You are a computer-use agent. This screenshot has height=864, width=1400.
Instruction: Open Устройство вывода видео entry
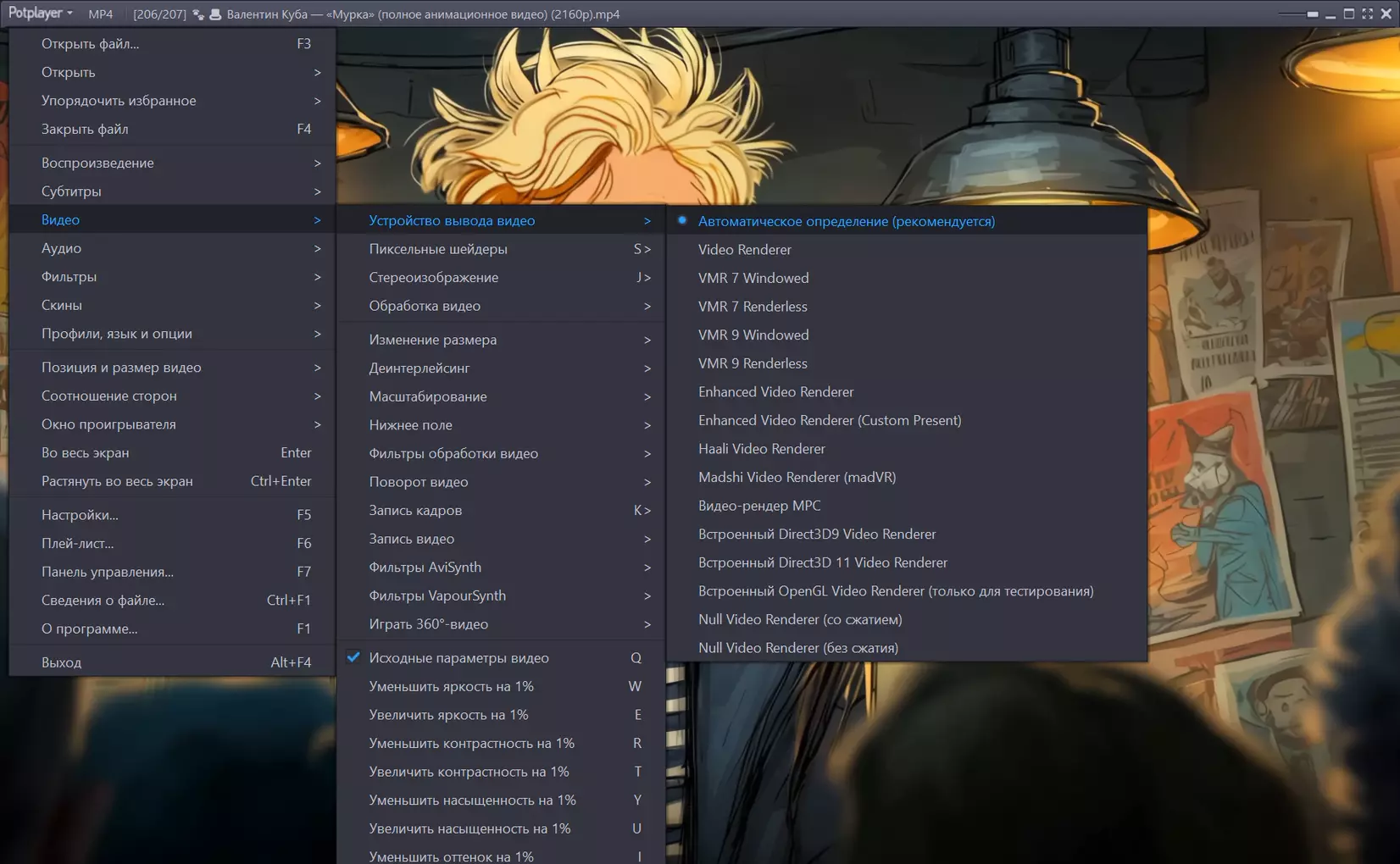(x=500, y=220)
